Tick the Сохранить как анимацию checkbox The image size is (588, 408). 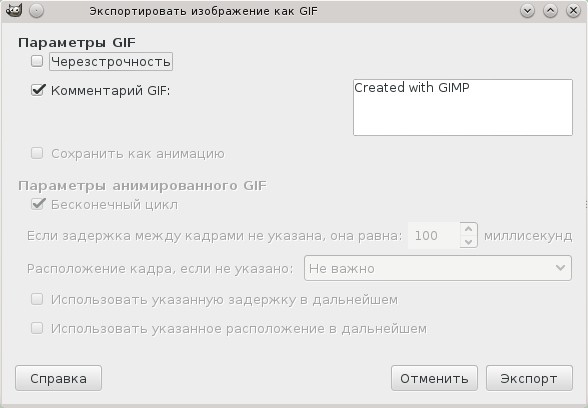[x=37, y=153]
